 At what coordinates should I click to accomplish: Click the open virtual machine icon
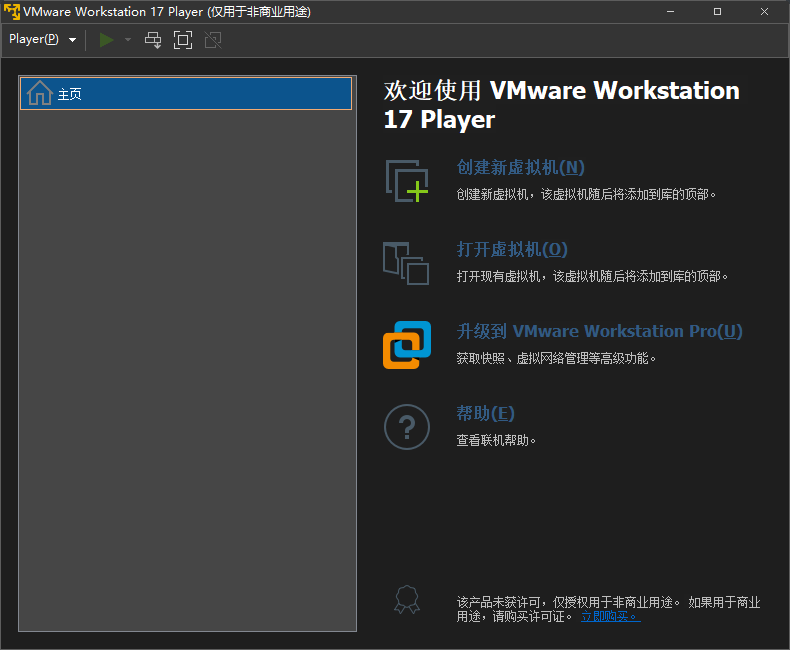[406, 262]
